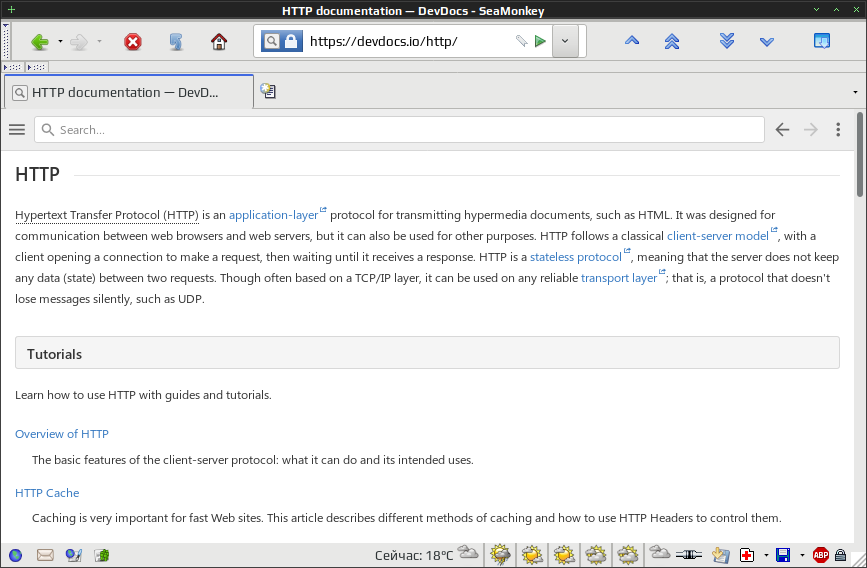
Task: Open the stateless protocol link
Action: pyautogui.click(x=576, y=257)
